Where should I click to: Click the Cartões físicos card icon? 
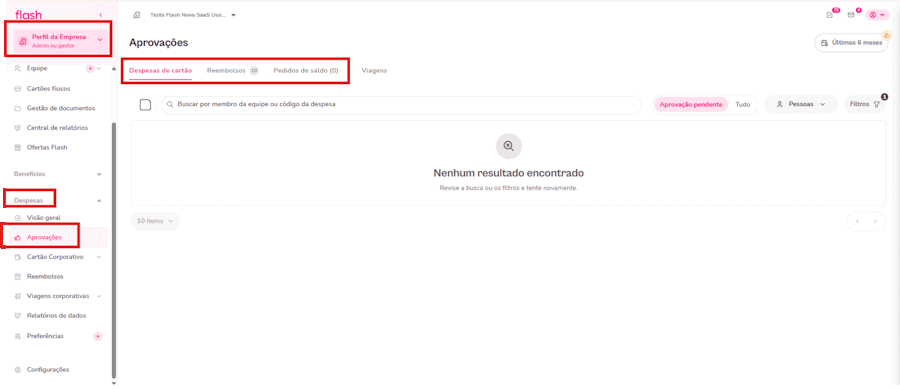click(17, 89)
